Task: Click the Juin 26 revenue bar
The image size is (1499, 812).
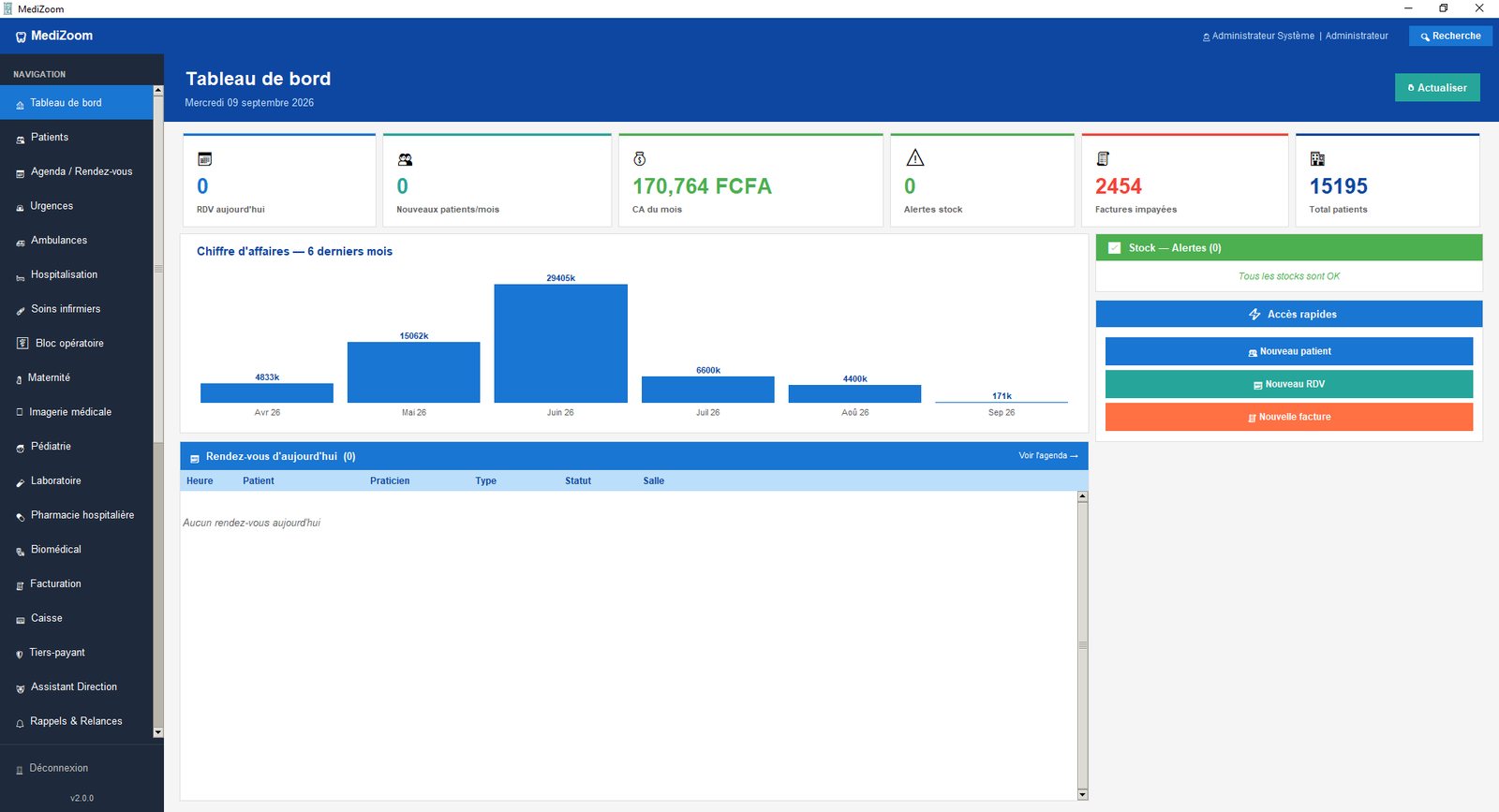Action: pyautogui.click(x=560, y=344)
